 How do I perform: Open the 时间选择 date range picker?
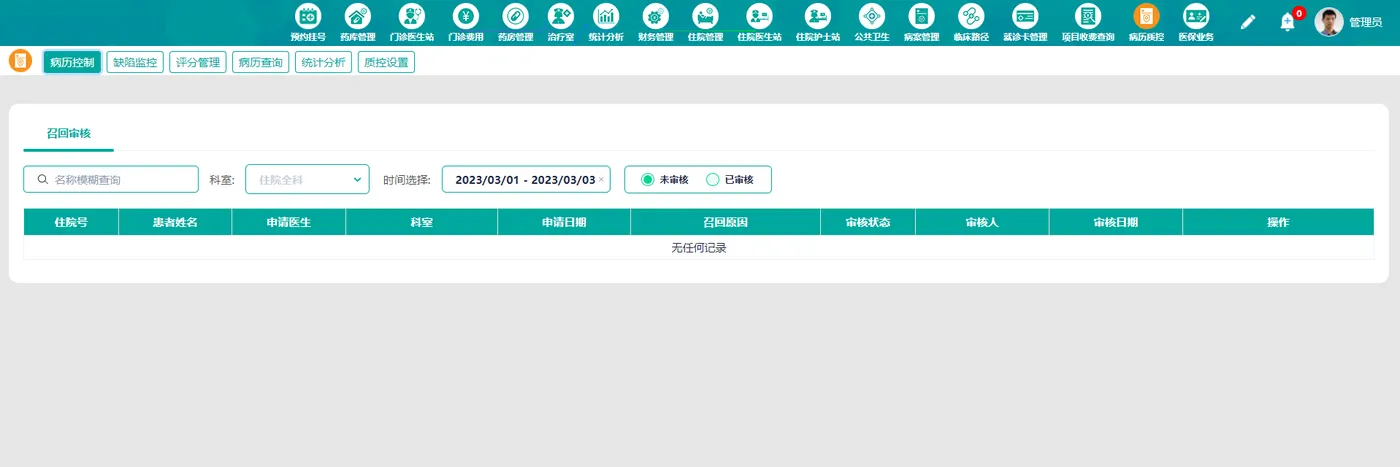[526, 180]
